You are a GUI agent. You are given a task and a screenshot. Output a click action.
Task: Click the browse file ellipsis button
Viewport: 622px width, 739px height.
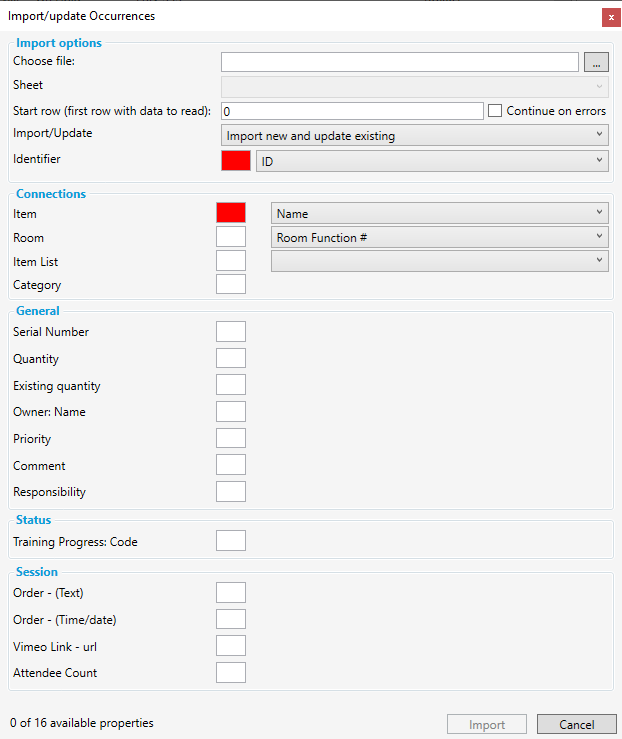click(x=596, y=62)
